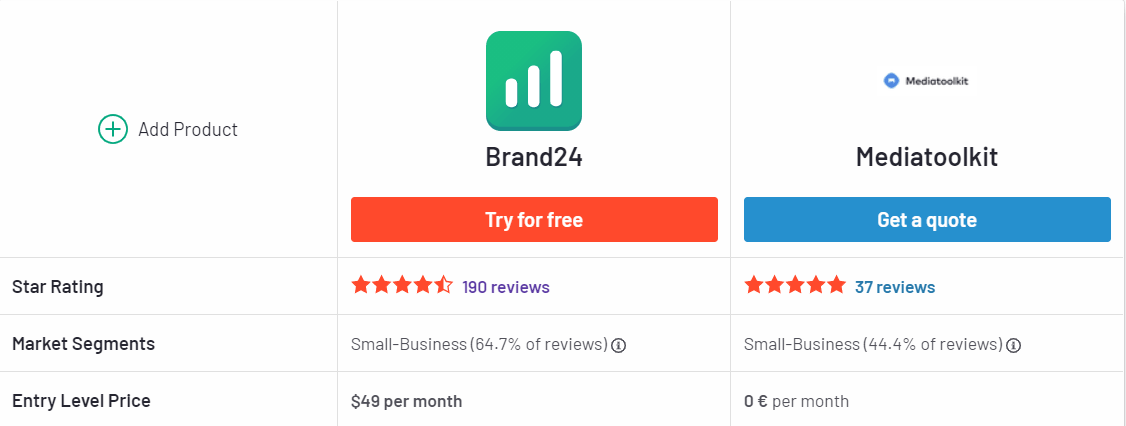Click Brand24's $49 per month price
This screenshot has width=1126, height=426.
tap(407, 401)
